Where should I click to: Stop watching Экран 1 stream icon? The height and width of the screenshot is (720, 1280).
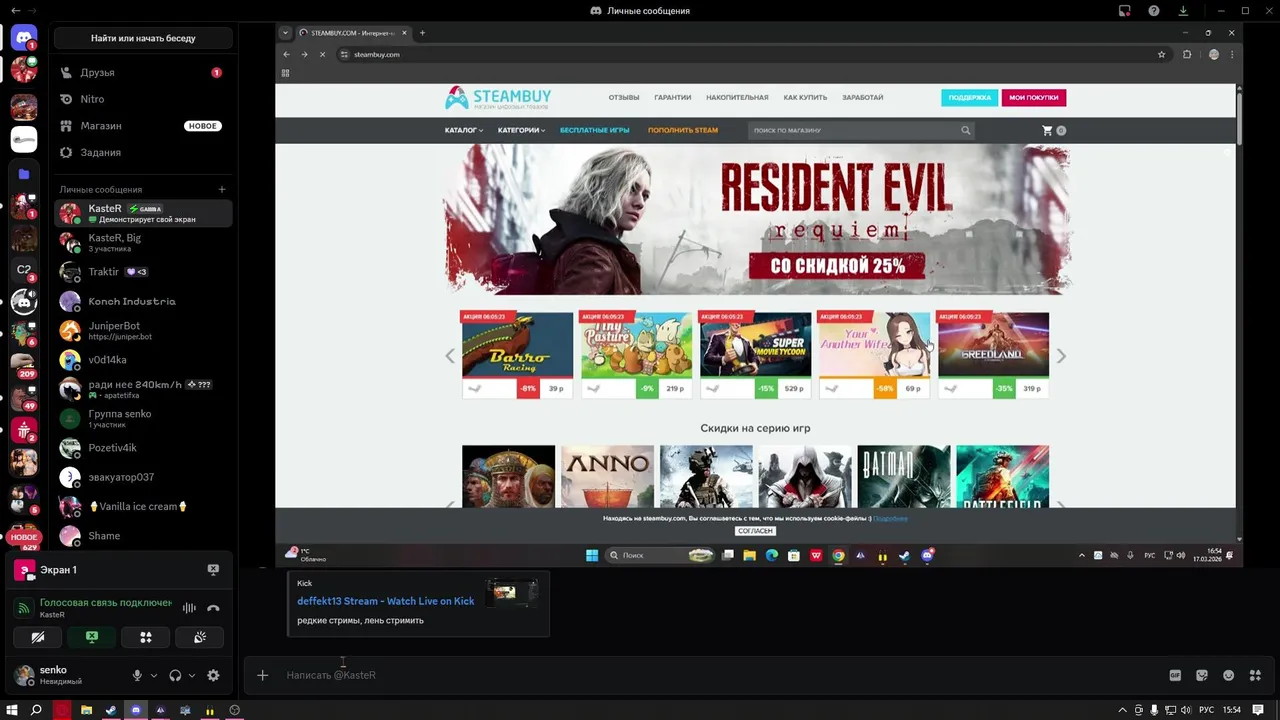[213, 569]
